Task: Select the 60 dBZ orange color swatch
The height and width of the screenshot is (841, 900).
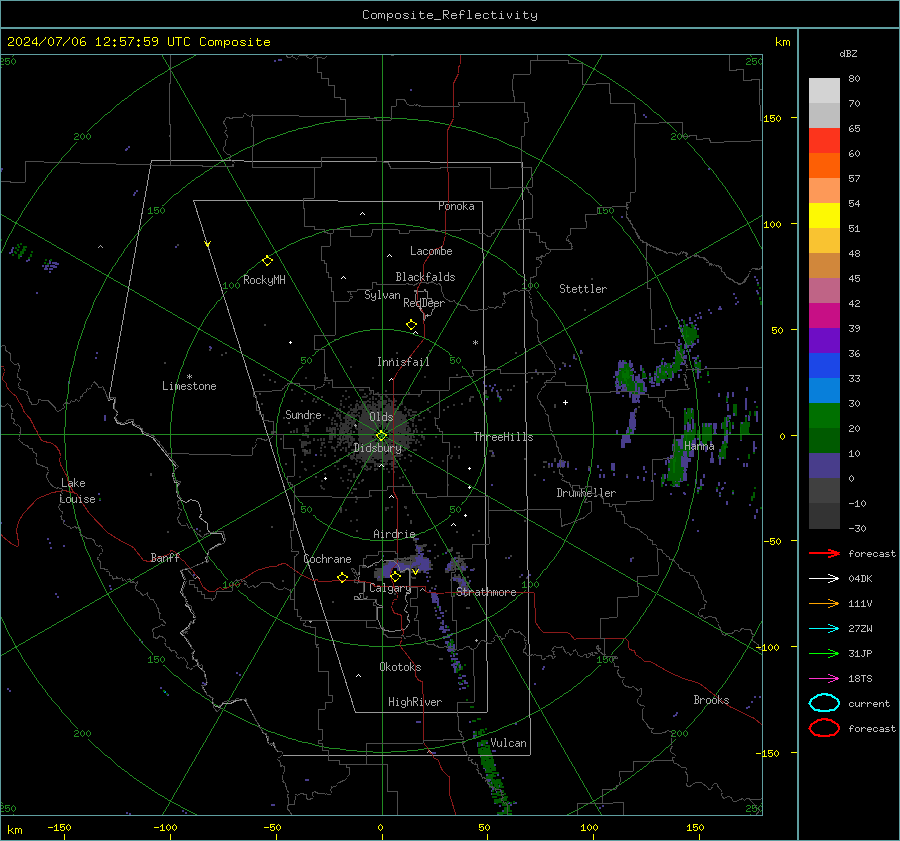Action: (x=824, y=166)
